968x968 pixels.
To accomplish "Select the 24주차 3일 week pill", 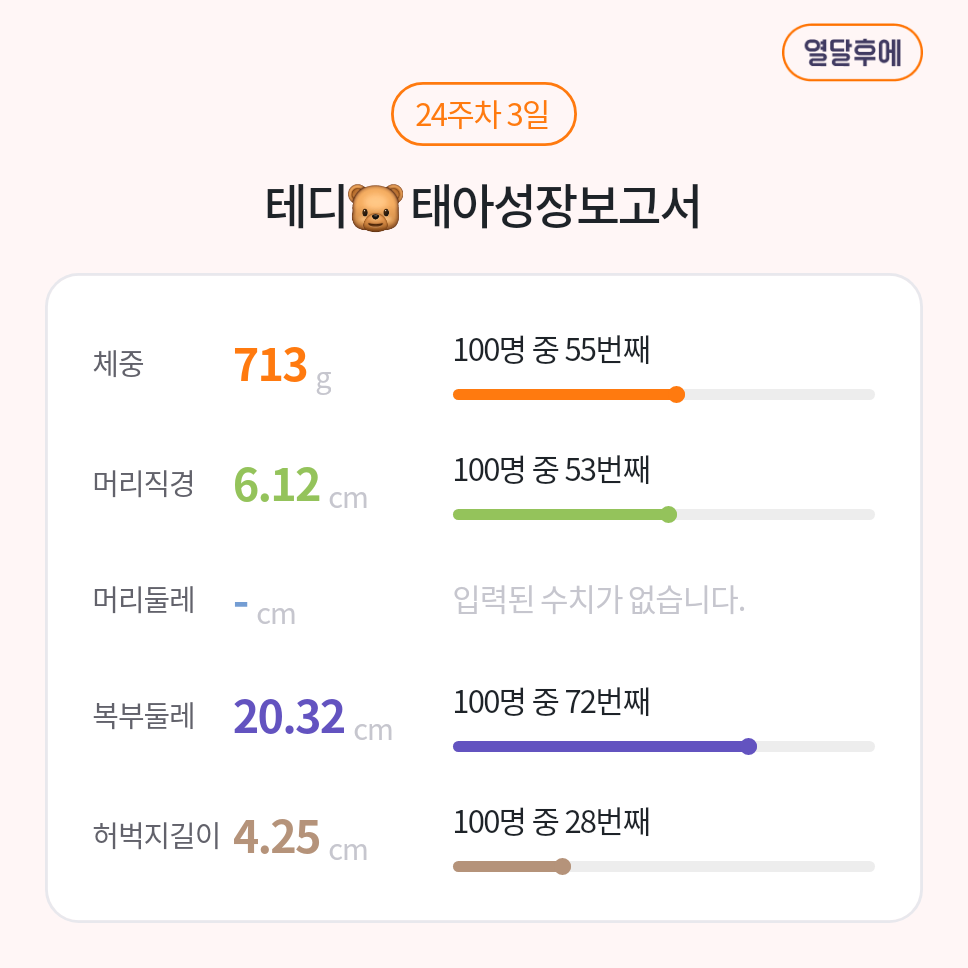I will 483,115.
